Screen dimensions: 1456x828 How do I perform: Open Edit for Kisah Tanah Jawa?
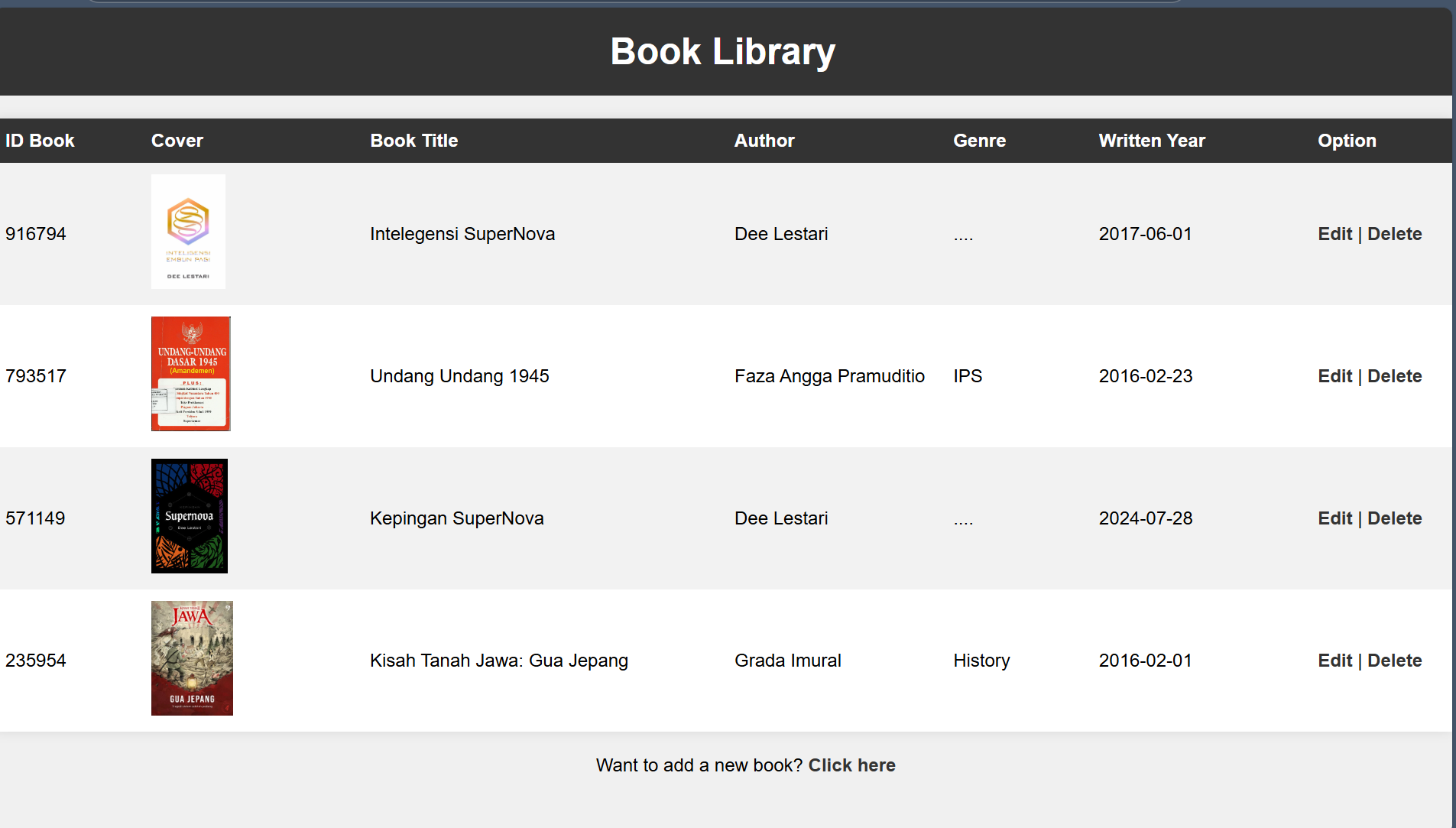coord(1334,660)
